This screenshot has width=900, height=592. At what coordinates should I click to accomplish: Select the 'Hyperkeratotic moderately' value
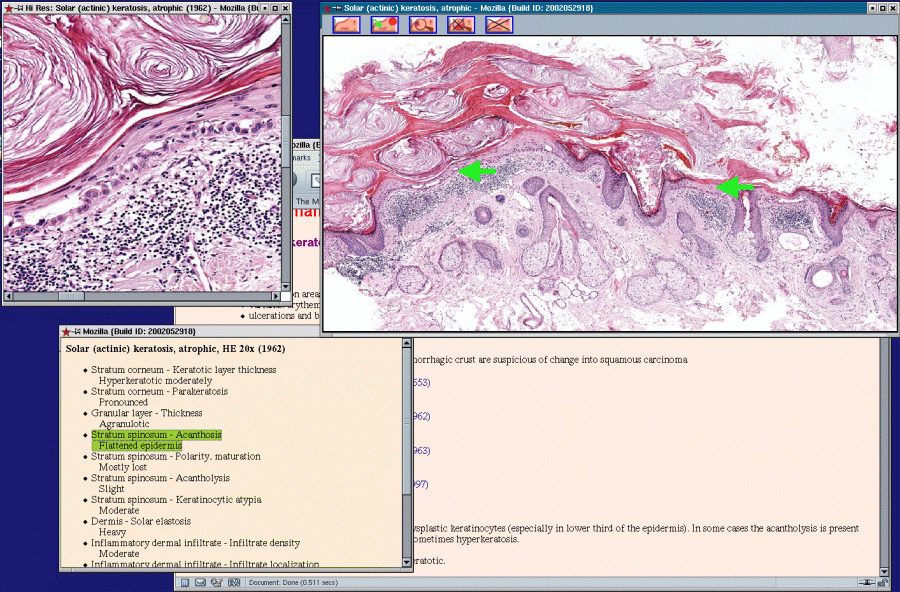(155, 381)
